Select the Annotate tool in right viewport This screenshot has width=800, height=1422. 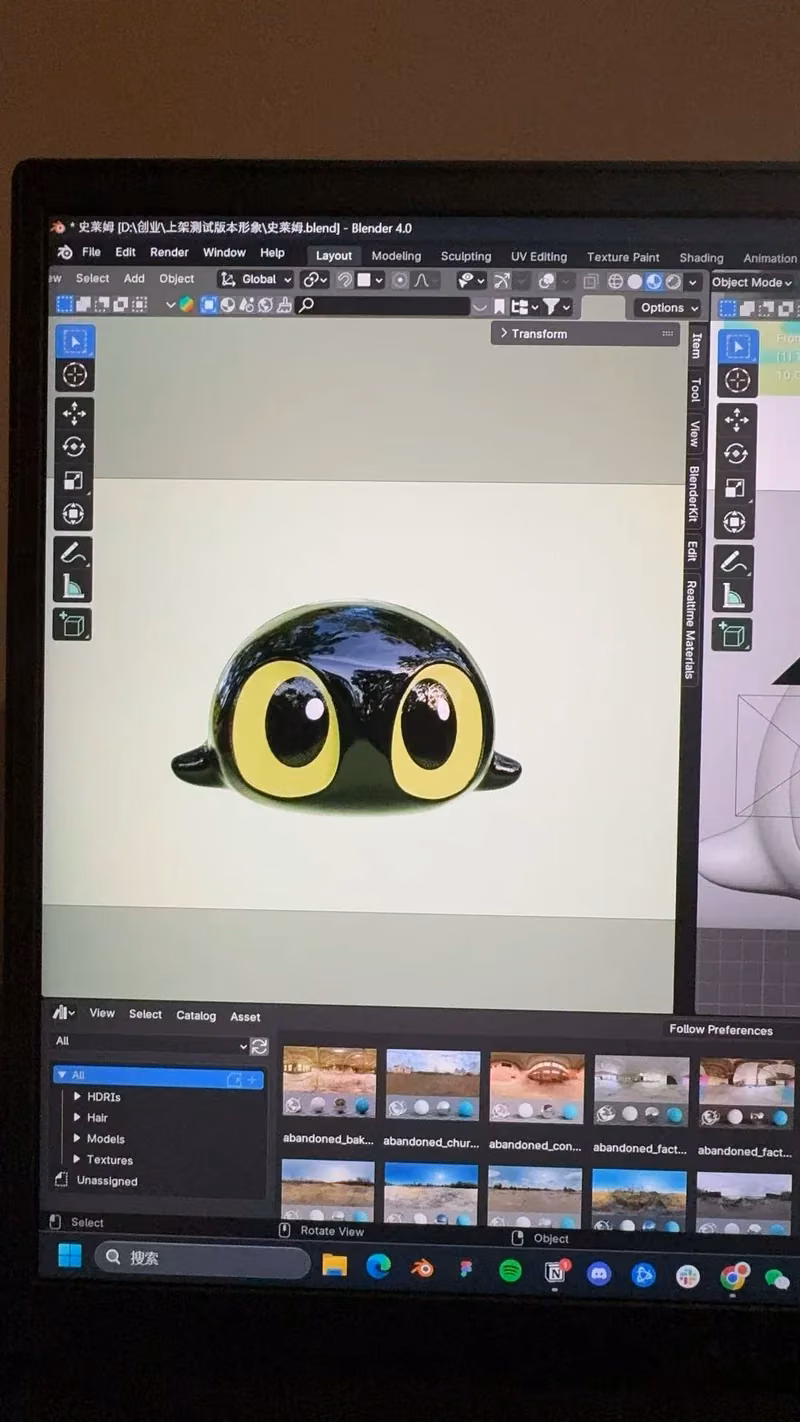pos(735,562)
